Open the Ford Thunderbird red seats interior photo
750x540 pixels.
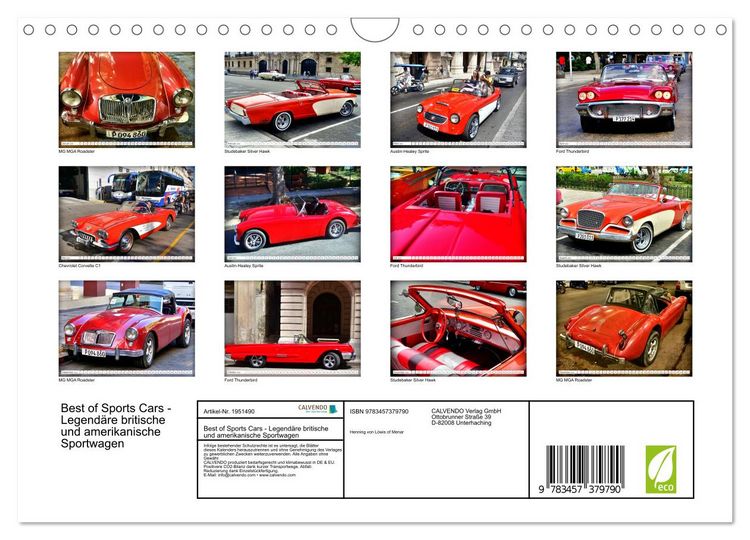tap(458, 214)
